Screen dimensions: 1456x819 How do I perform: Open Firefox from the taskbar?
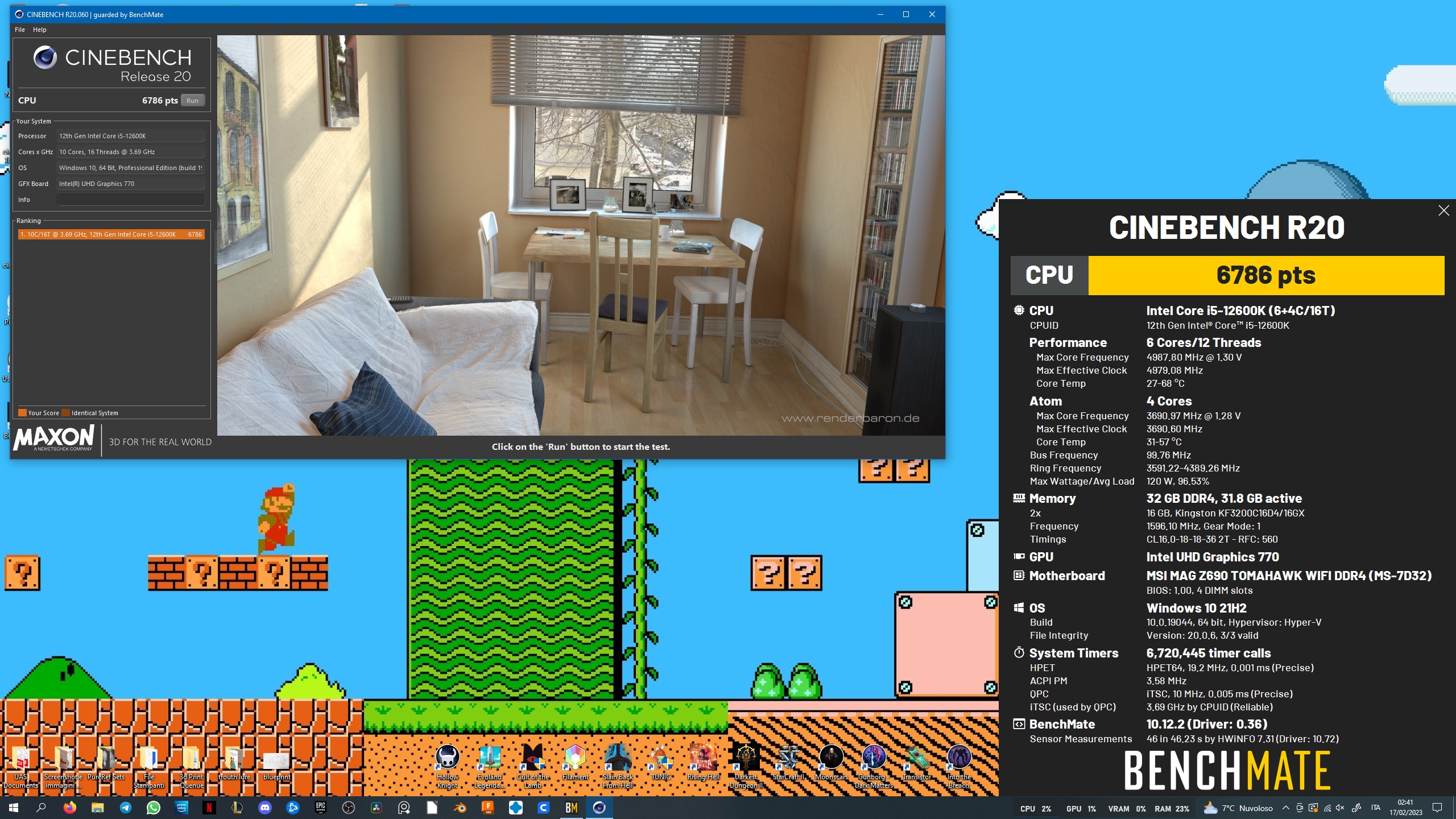pyautogui.click(x=69, y=808)
